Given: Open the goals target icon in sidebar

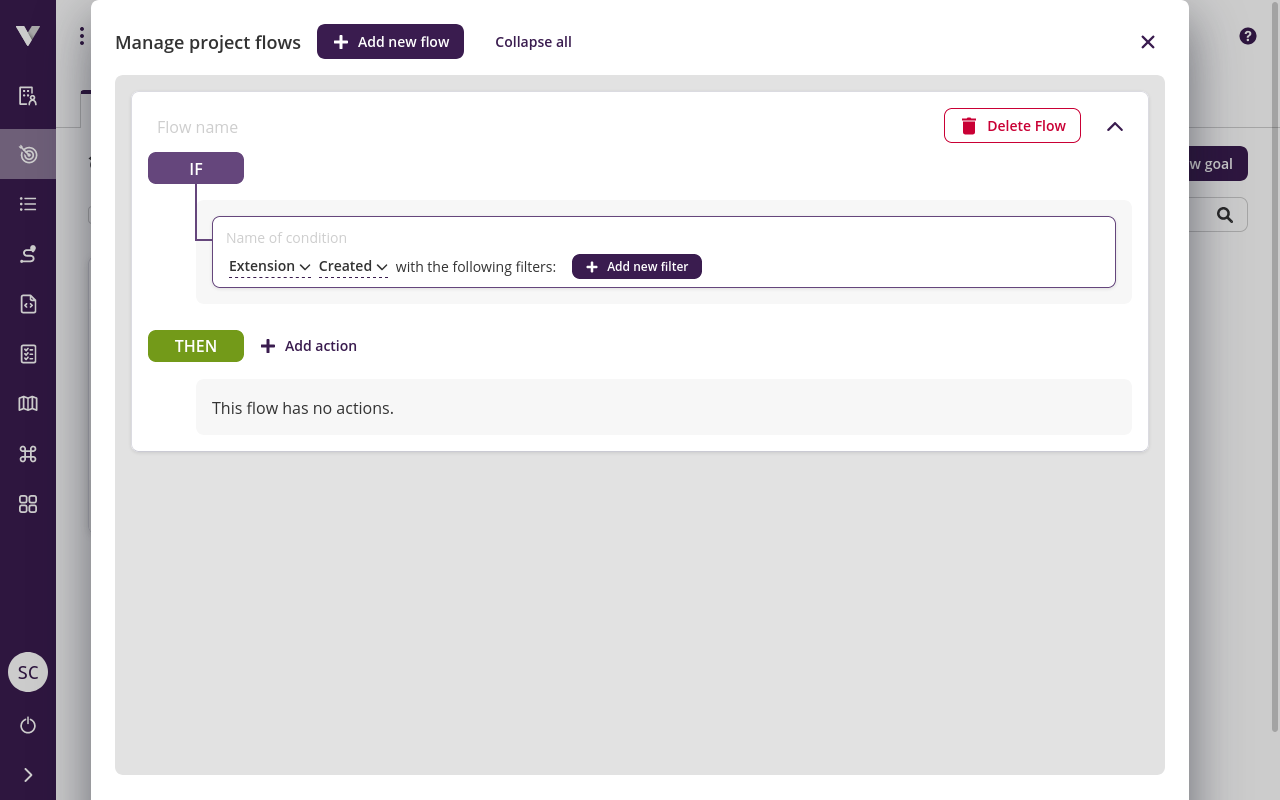Looking at the screenshot, I should [x=28, y=154].
